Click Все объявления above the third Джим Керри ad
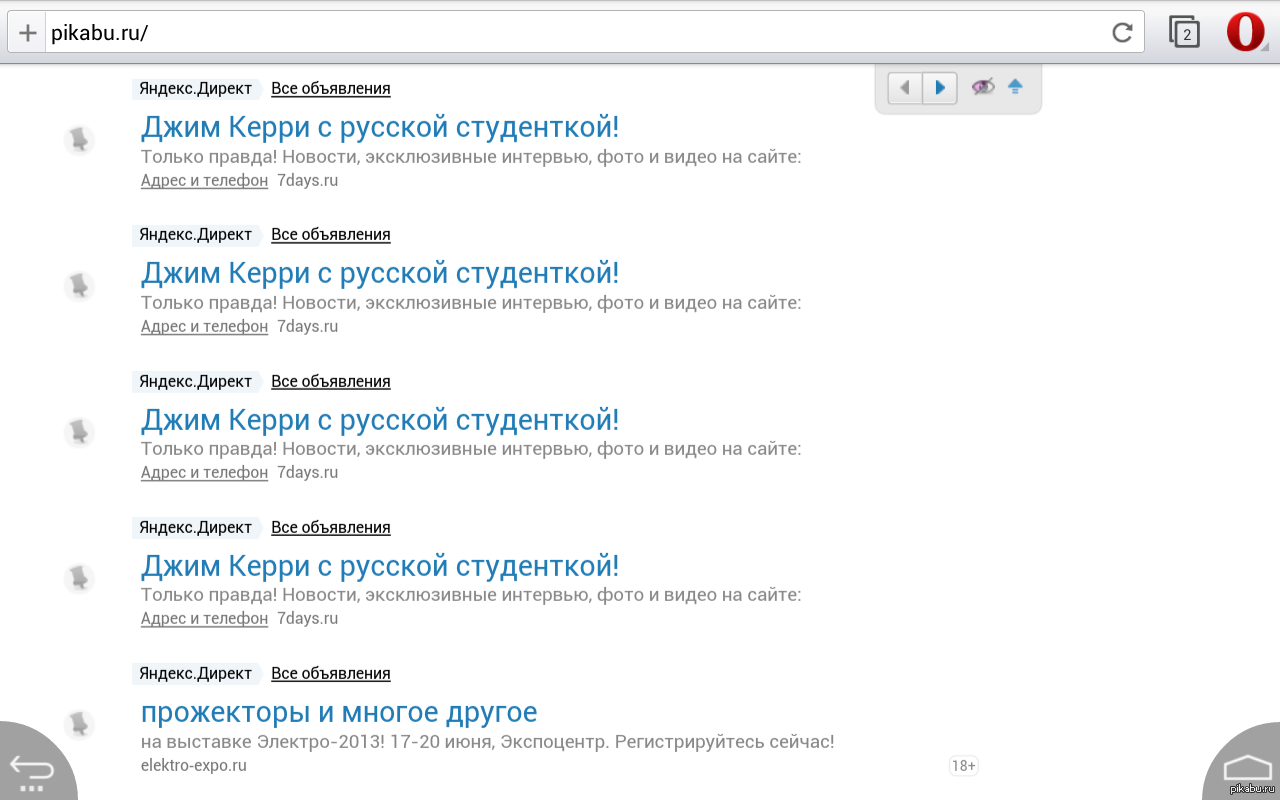 pos(331,381)
